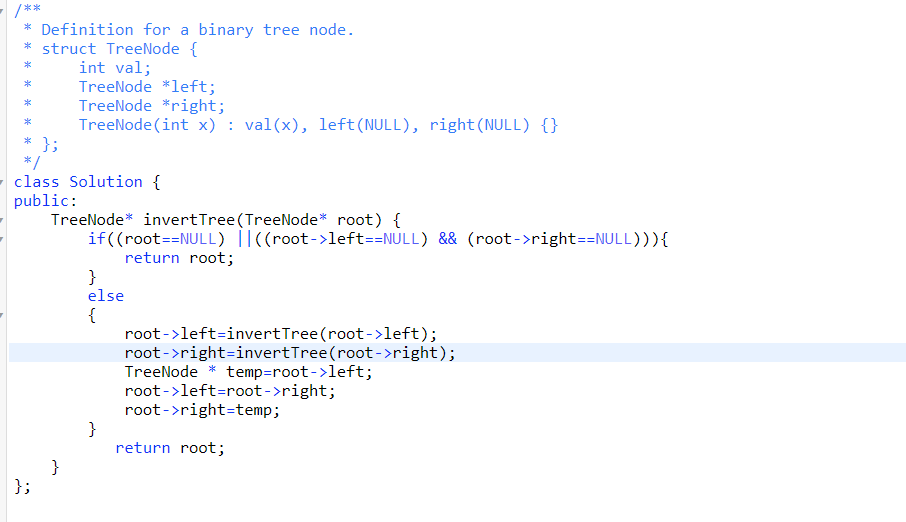Image resolution: width=906 pixels, height=522 pixels.
Task: Click the 'TreeNode * temp=root->left;' line
Action: click(x=248, y=372)
